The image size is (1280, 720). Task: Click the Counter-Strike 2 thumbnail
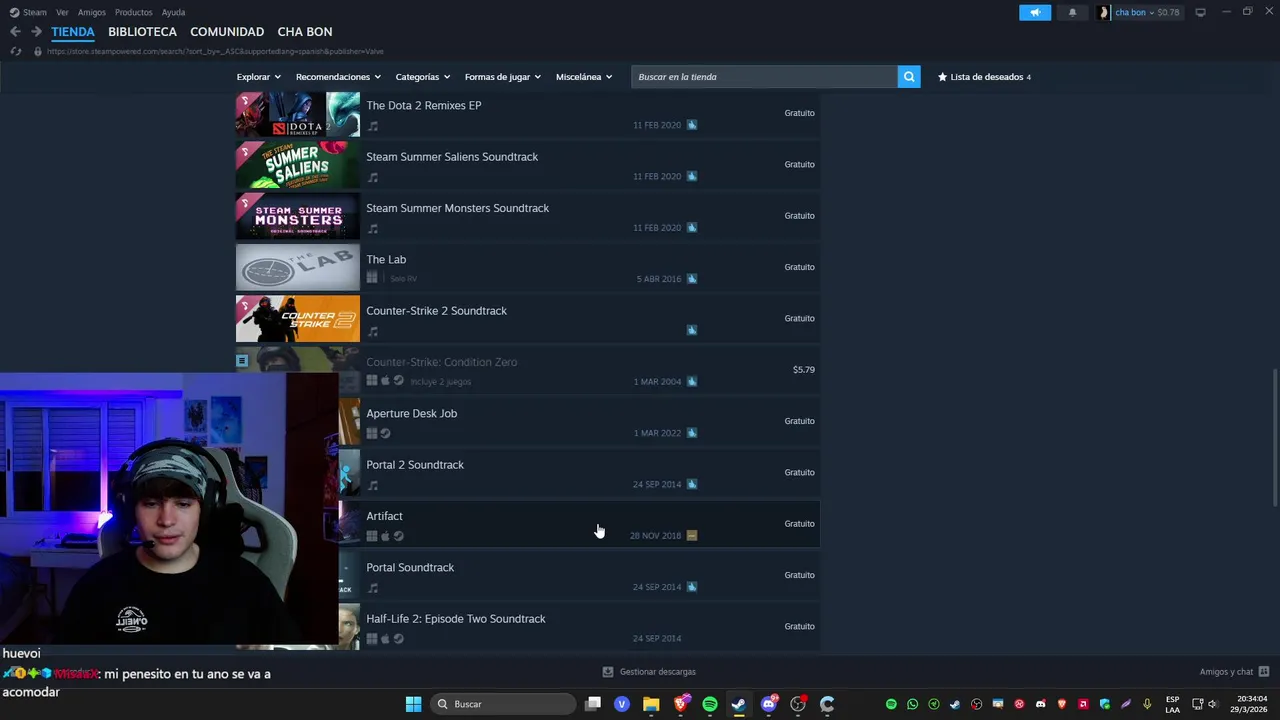[x=298, y=319]
